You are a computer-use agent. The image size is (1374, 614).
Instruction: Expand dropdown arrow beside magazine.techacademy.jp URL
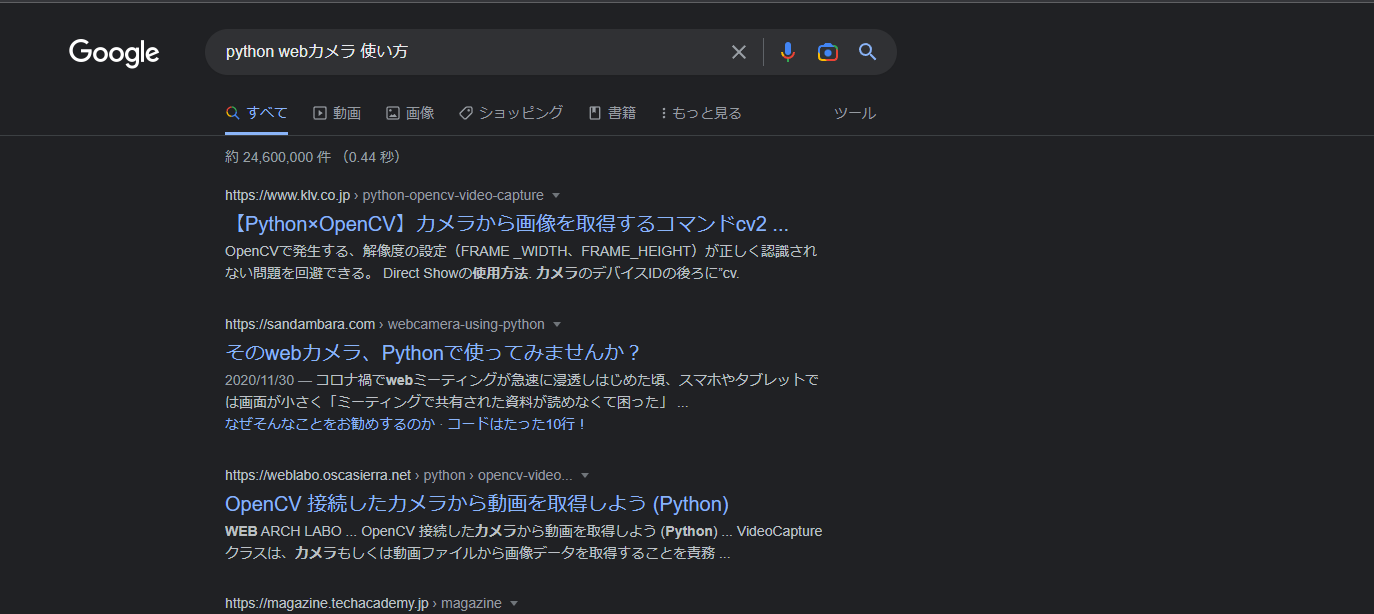pyautogui.click(x=514, y=603)
